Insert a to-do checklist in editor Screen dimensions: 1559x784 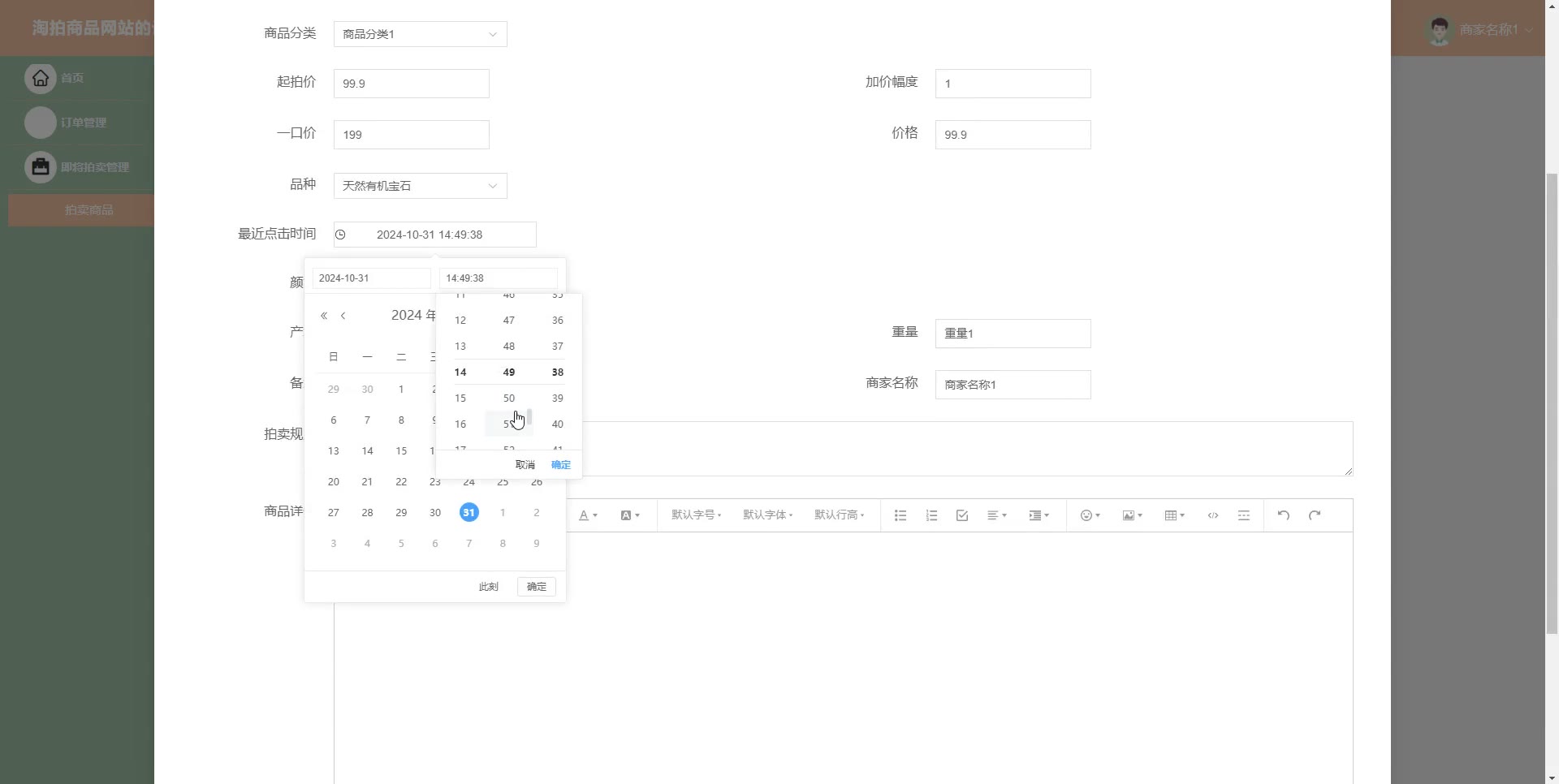[962, 515]
